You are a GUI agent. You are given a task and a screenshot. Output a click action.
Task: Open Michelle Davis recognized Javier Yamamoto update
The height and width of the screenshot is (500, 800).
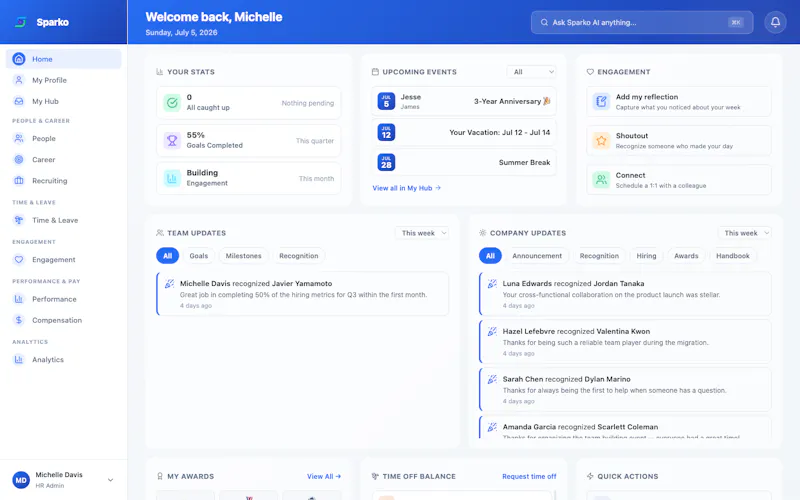click(x=303, y=294)
